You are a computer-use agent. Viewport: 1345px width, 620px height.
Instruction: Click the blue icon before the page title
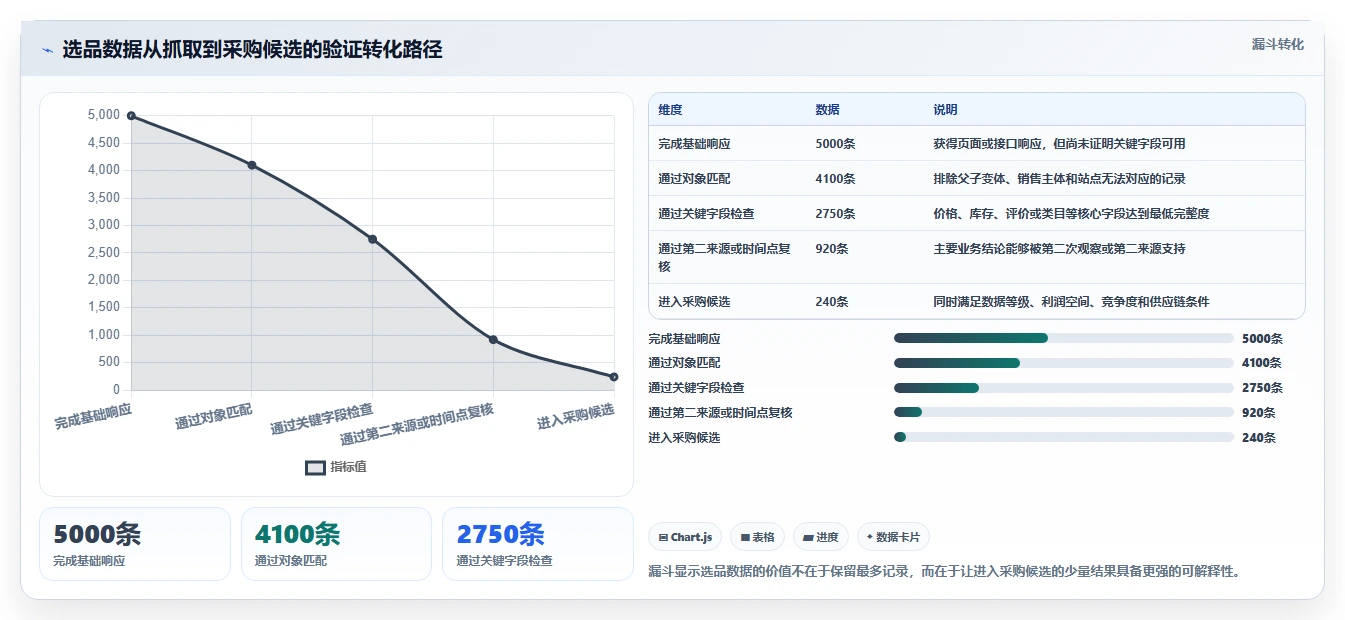[x=47, y=50]
